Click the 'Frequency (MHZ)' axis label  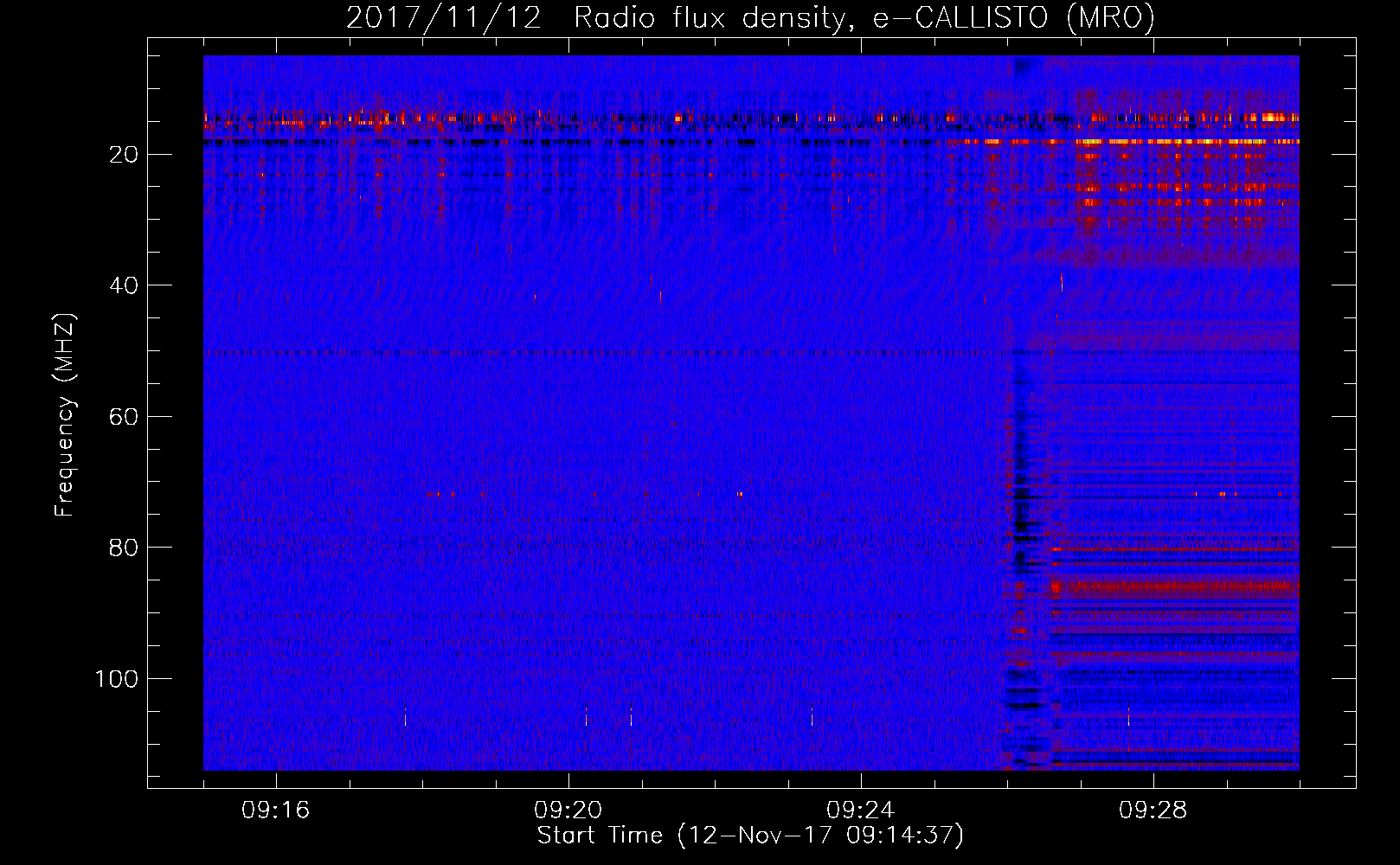pyautogui.click(x=65, y=415)
